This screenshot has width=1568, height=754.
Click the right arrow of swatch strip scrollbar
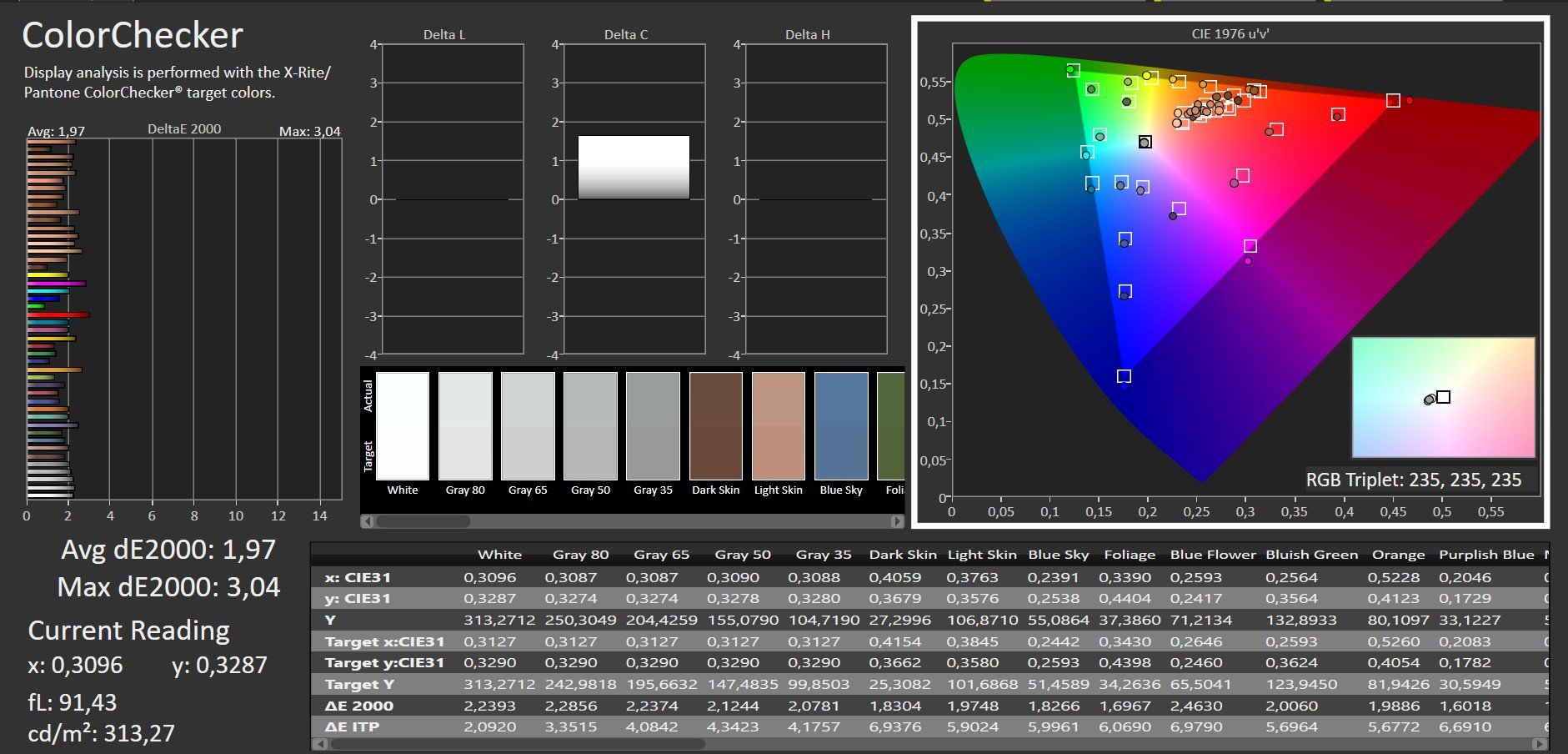pos(897,521)
